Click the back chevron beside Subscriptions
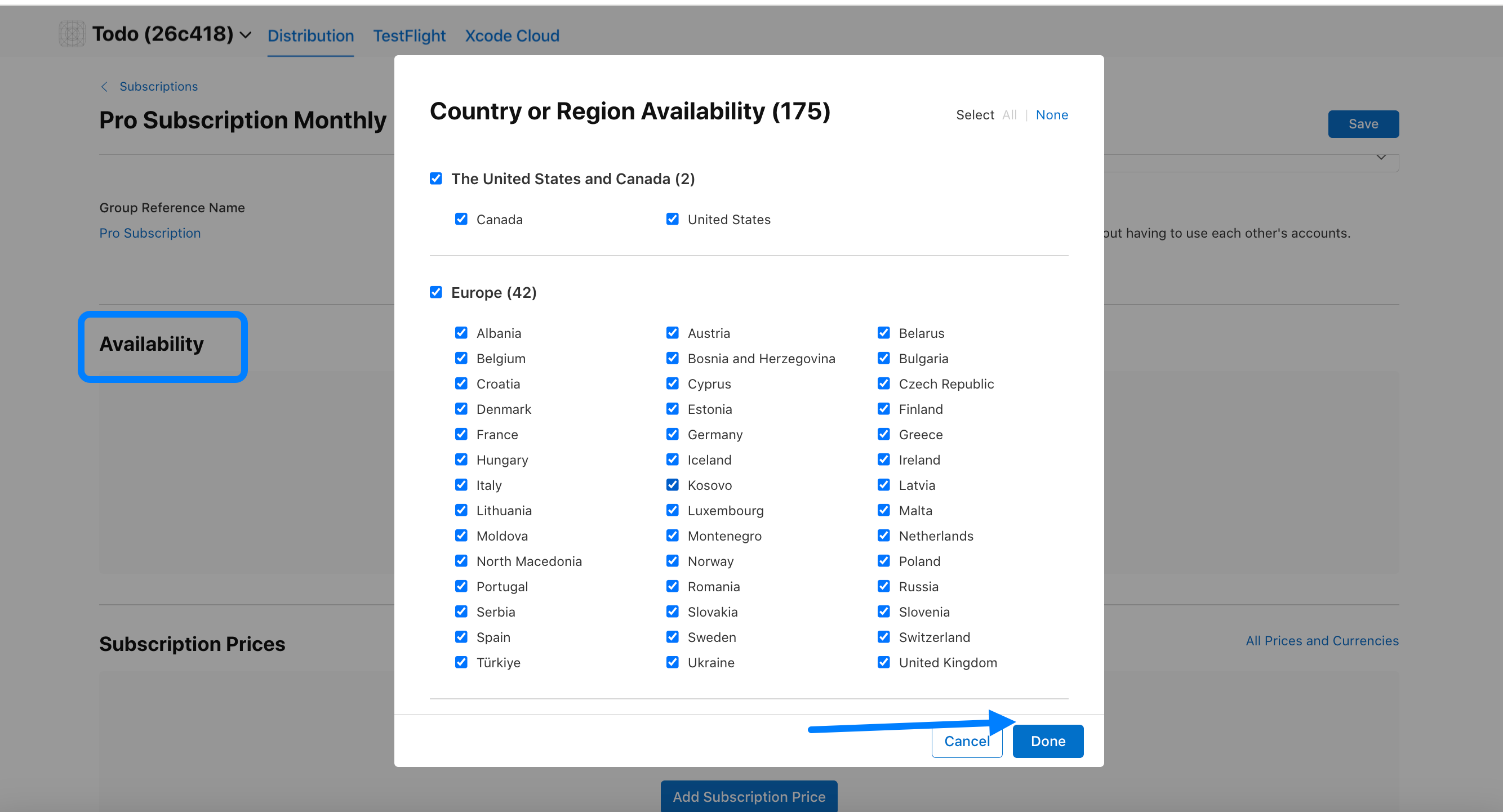Image resolution: width=1503 pixels, height=812 pixels. click(104, 87)
